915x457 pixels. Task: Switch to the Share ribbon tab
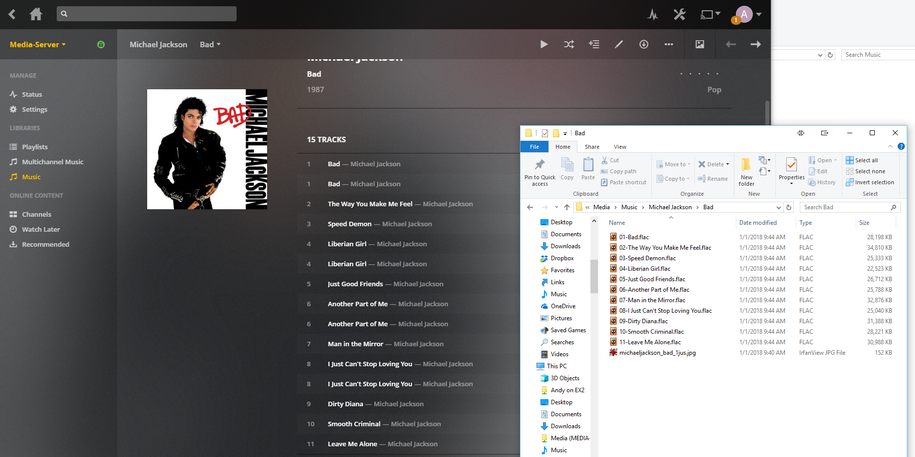[592, 147]
